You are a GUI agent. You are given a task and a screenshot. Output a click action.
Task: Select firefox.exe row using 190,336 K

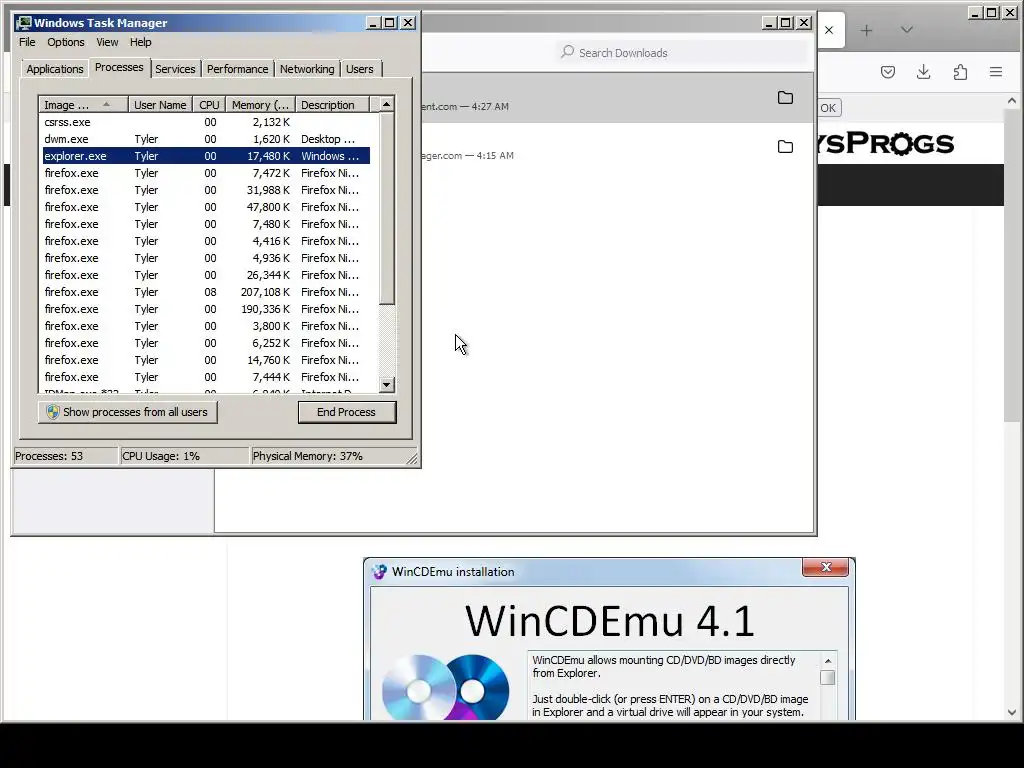(206, 309)
